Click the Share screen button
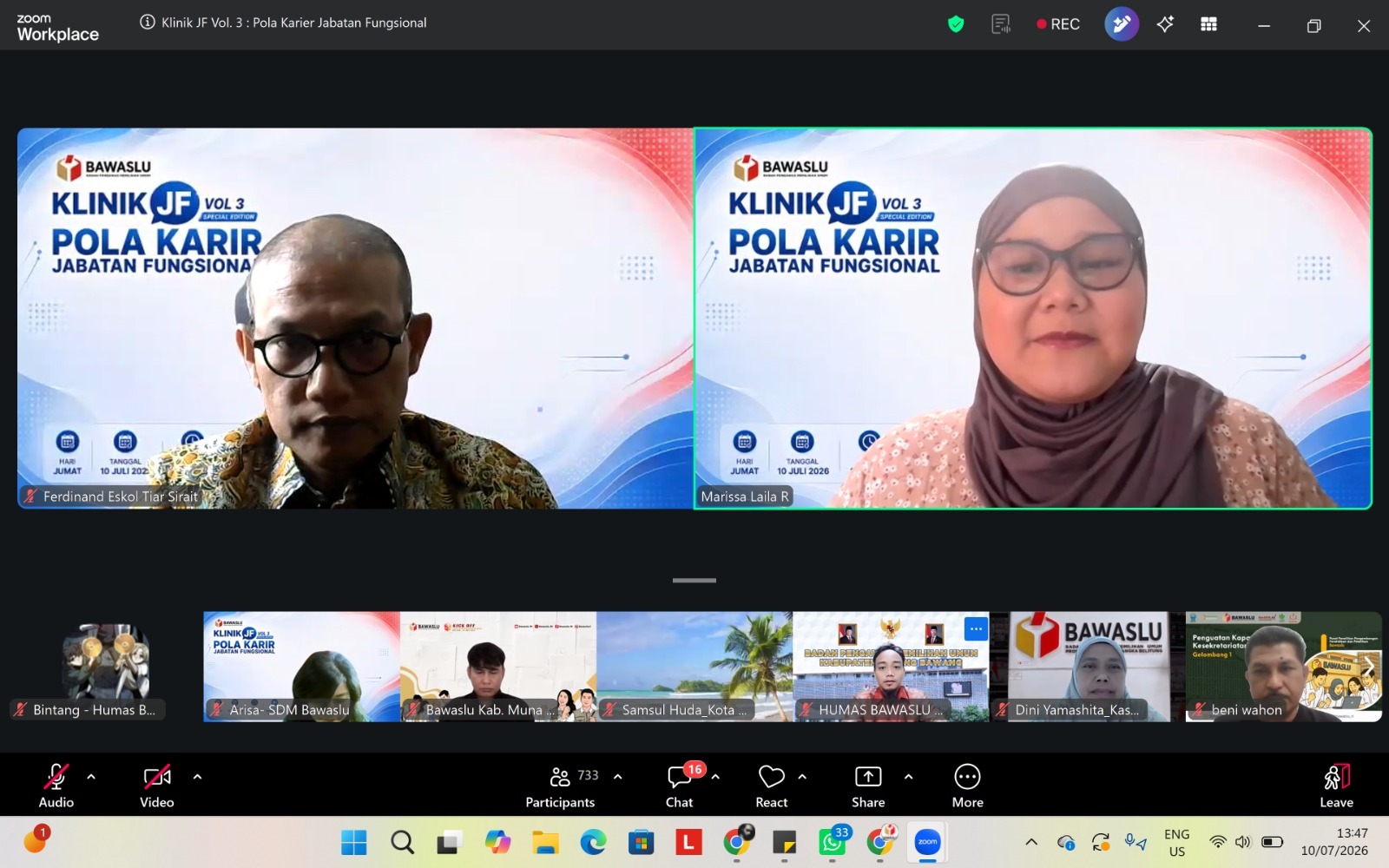The width and height of the screenshot is (1389, 868). (868, 786)
